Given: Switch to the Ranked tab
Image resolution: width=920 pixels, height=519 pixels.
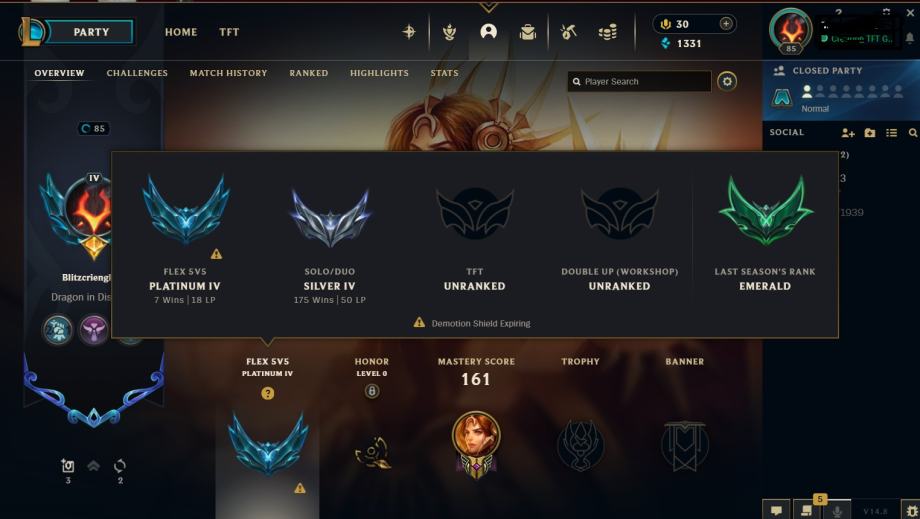Looking at the screenshot, I should point(309,73).
